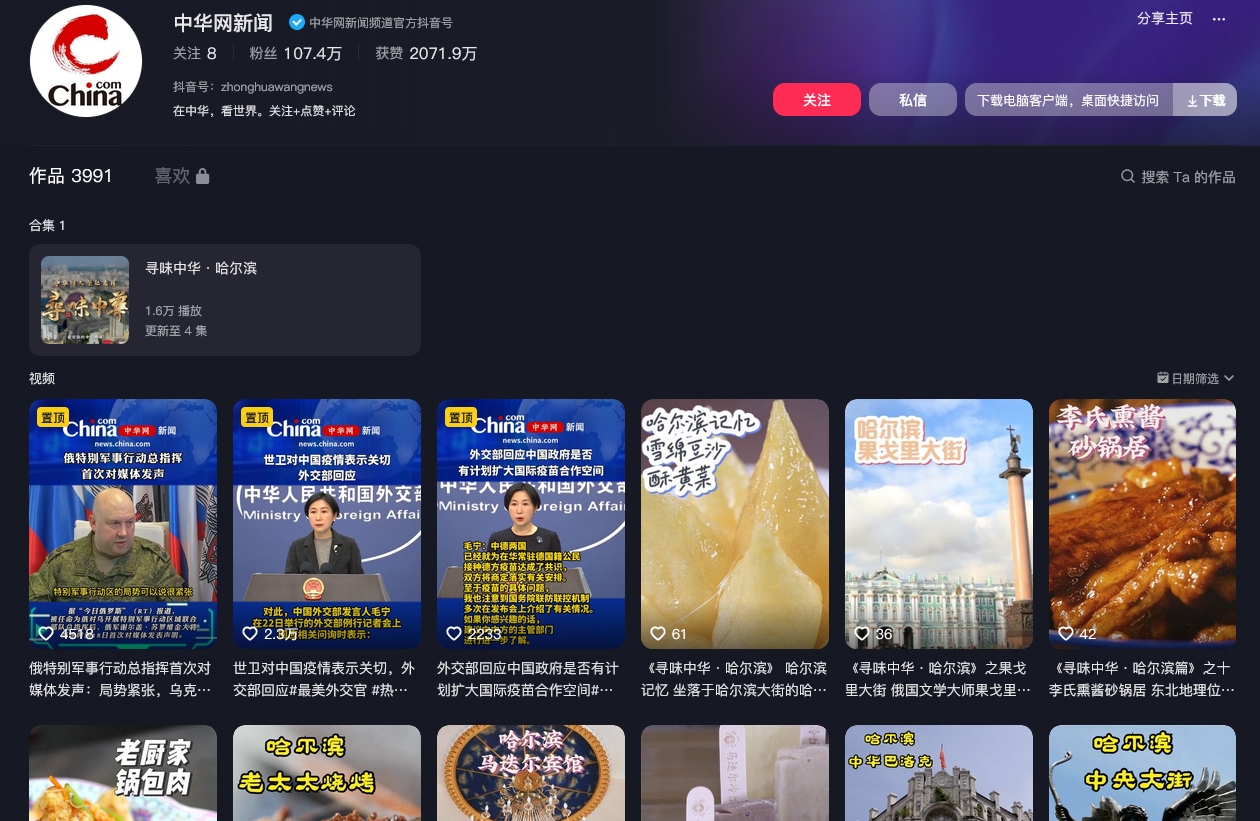
Task: Click the heart icon with 42 likes
Action: point(1065,634)
